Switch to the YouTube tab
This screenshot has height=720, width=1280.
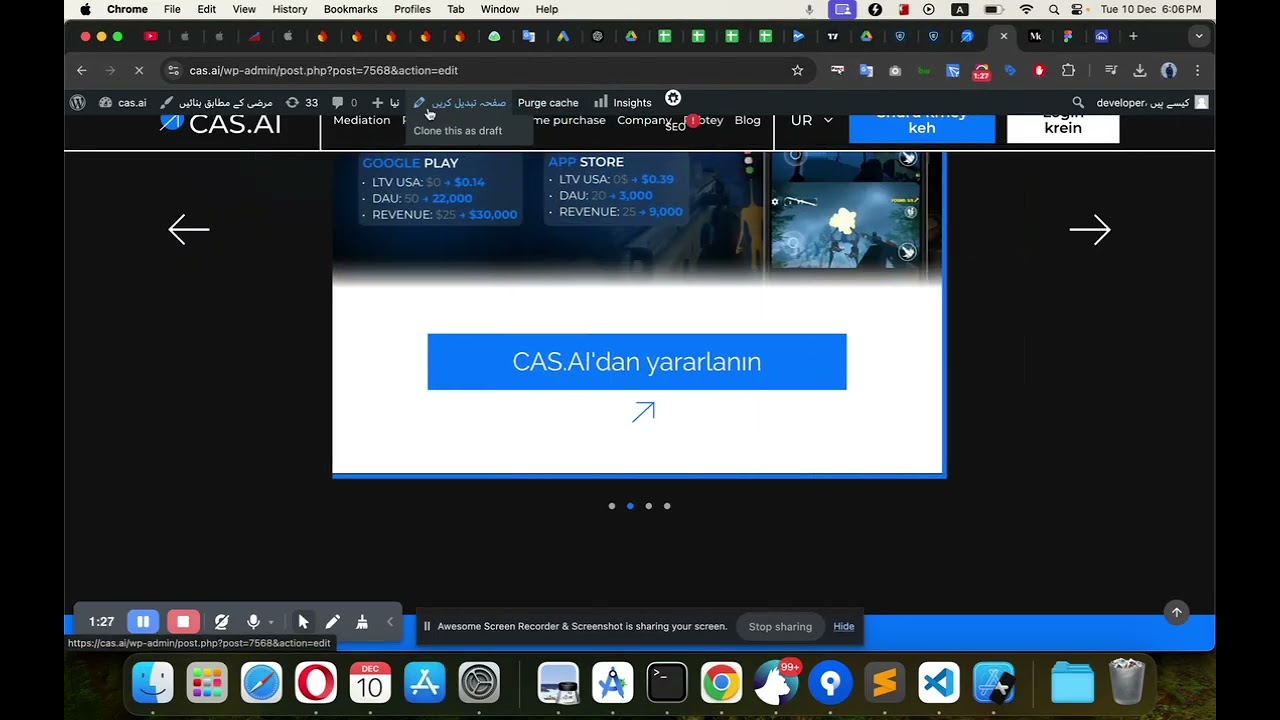pyautogui.click(x=151, y=36)
